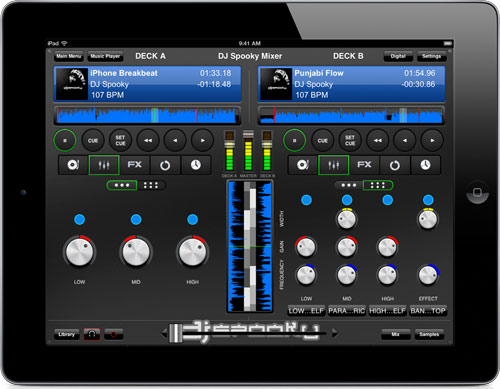The image size is (500, 389).
Task: Open Deck B loop tab
Action: tap(395, 165)
